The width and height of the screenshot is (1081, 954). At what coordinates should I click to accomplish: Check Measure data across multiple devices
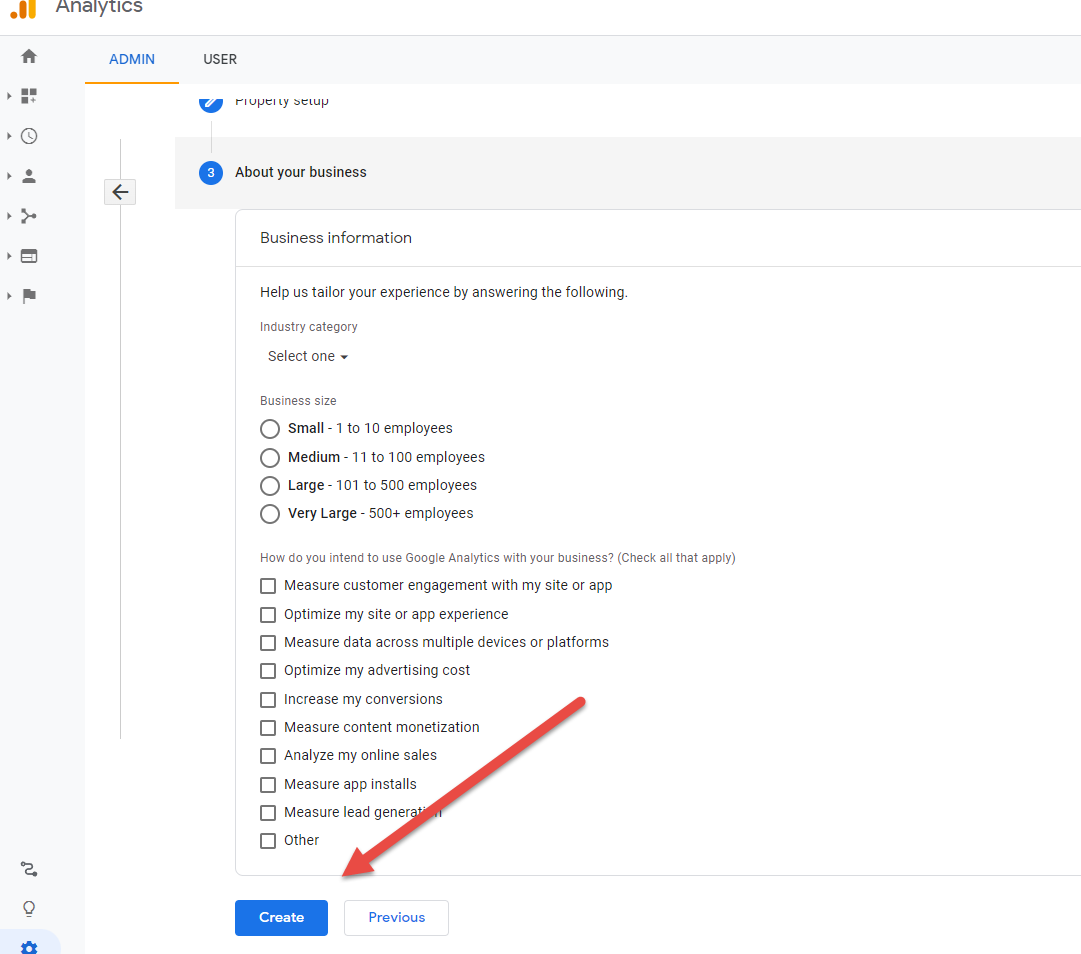click(268, 643)
